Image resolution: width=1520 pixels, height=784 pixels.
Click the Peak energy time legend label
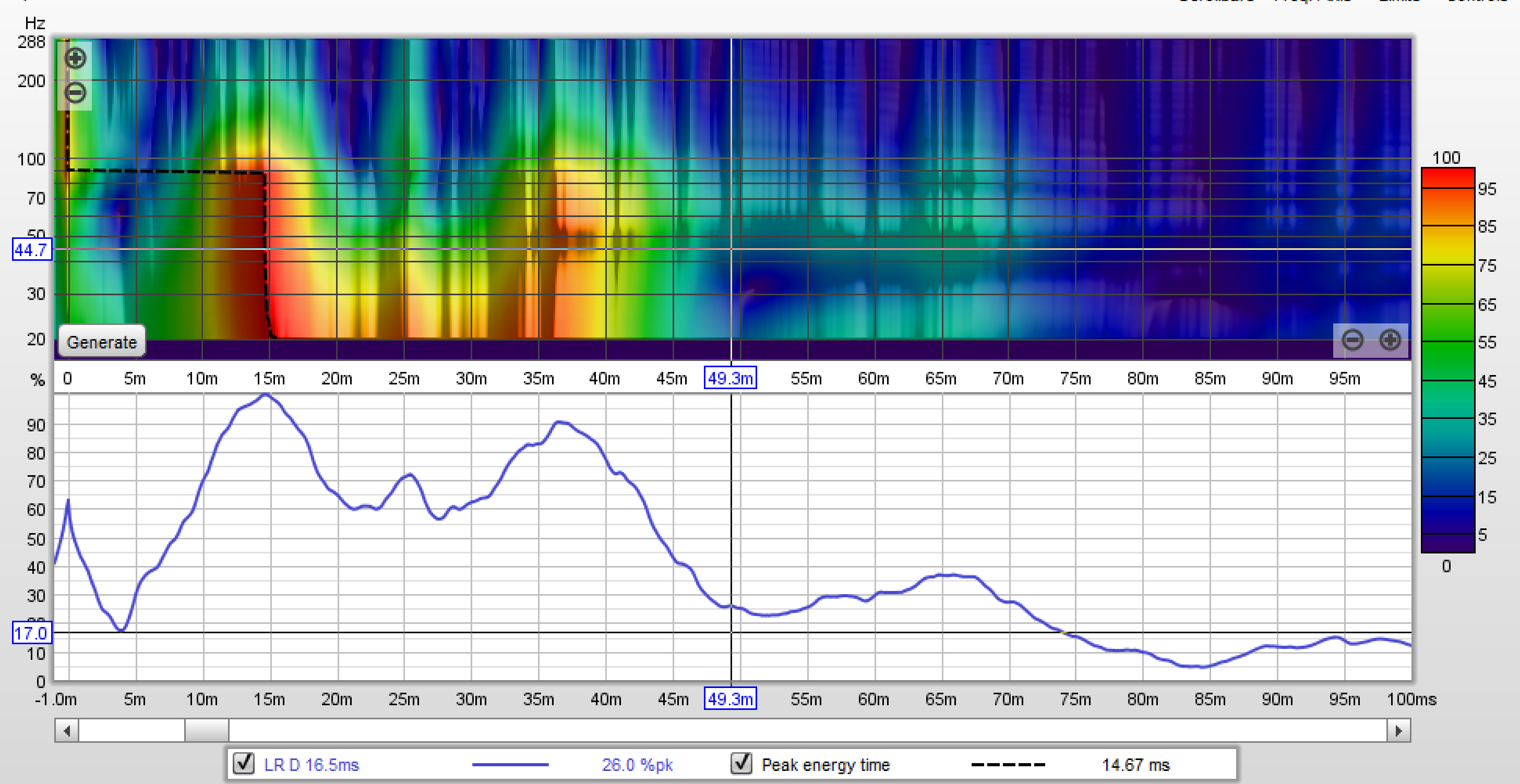825,765
